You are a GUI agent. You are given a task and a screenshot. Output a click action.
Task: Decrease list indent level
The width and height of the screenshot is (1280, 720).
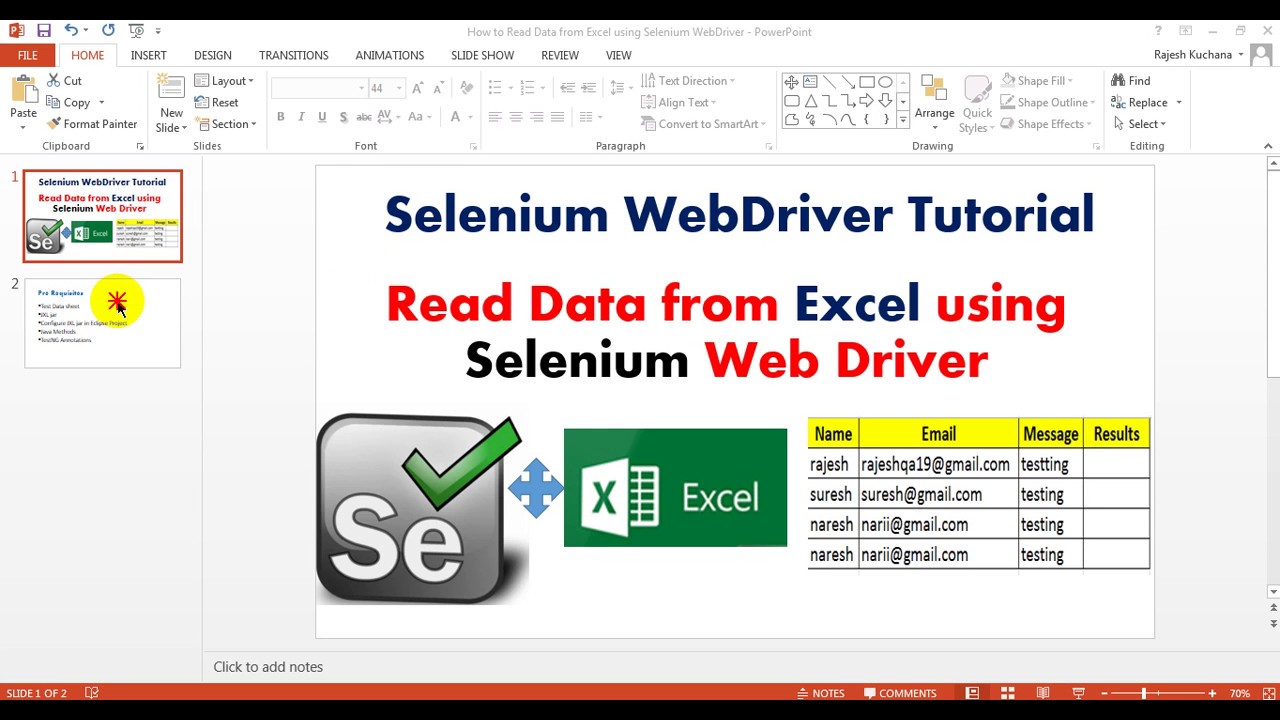tap(568, 88)
